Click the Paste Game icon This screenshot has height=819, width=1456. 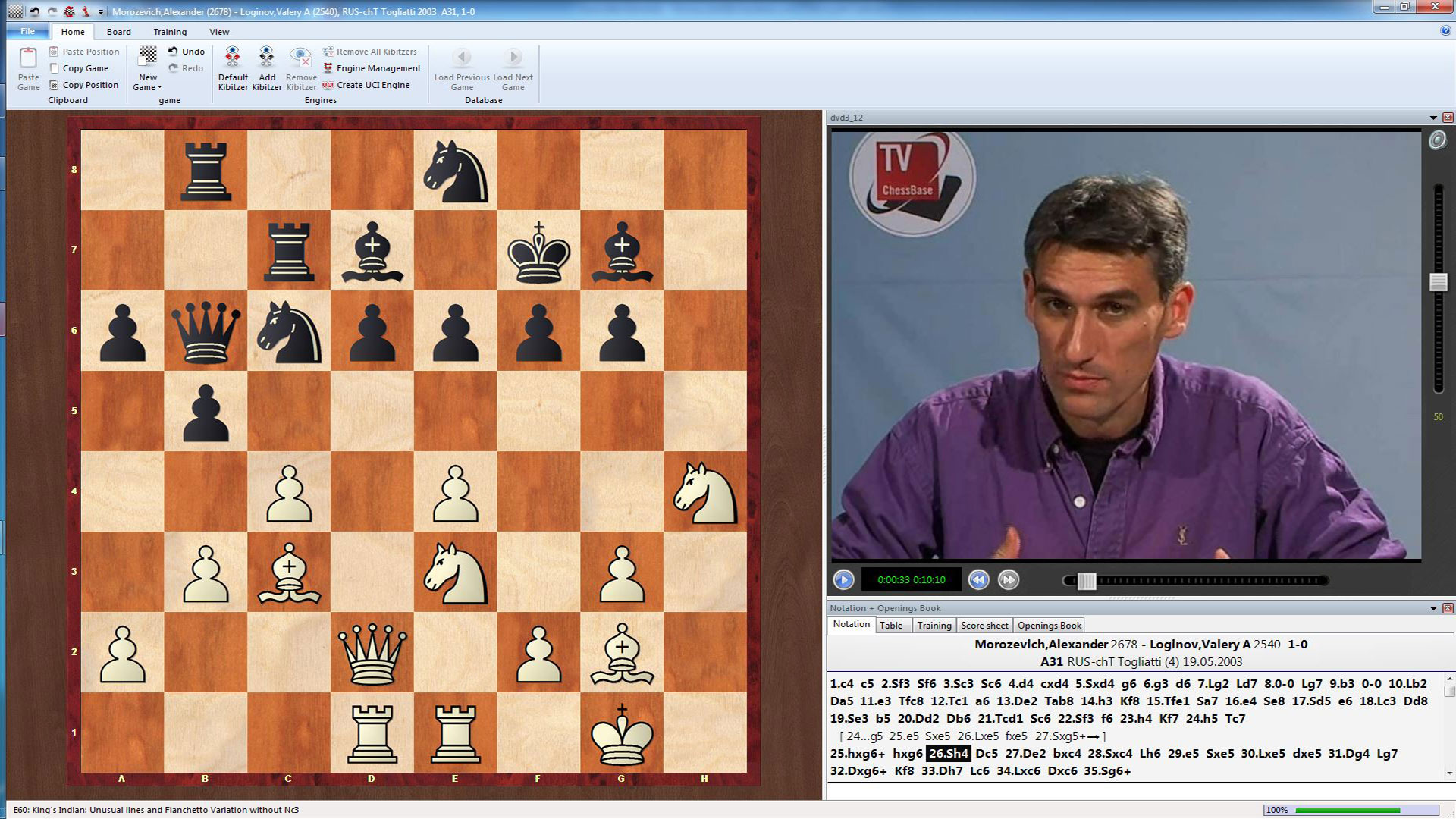tap(28, 67)
